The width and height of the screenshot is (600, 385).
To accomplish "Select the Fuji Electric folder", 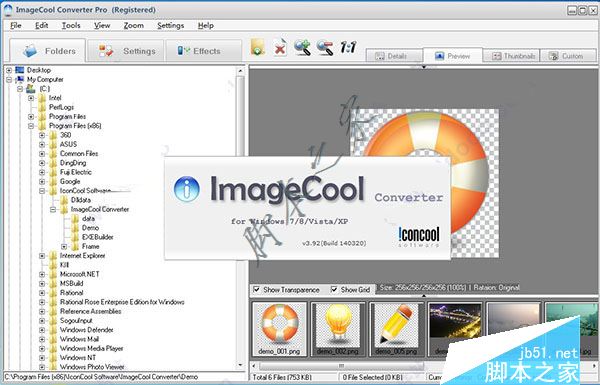I will 76,172.
